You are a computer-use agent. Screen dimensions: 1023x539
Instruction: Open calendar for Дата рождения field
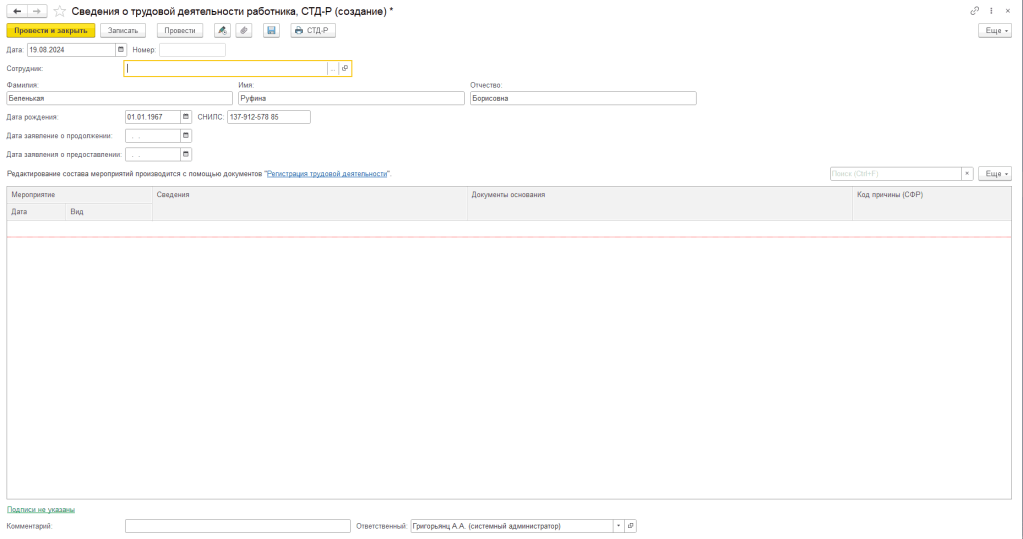pos(185,117)
